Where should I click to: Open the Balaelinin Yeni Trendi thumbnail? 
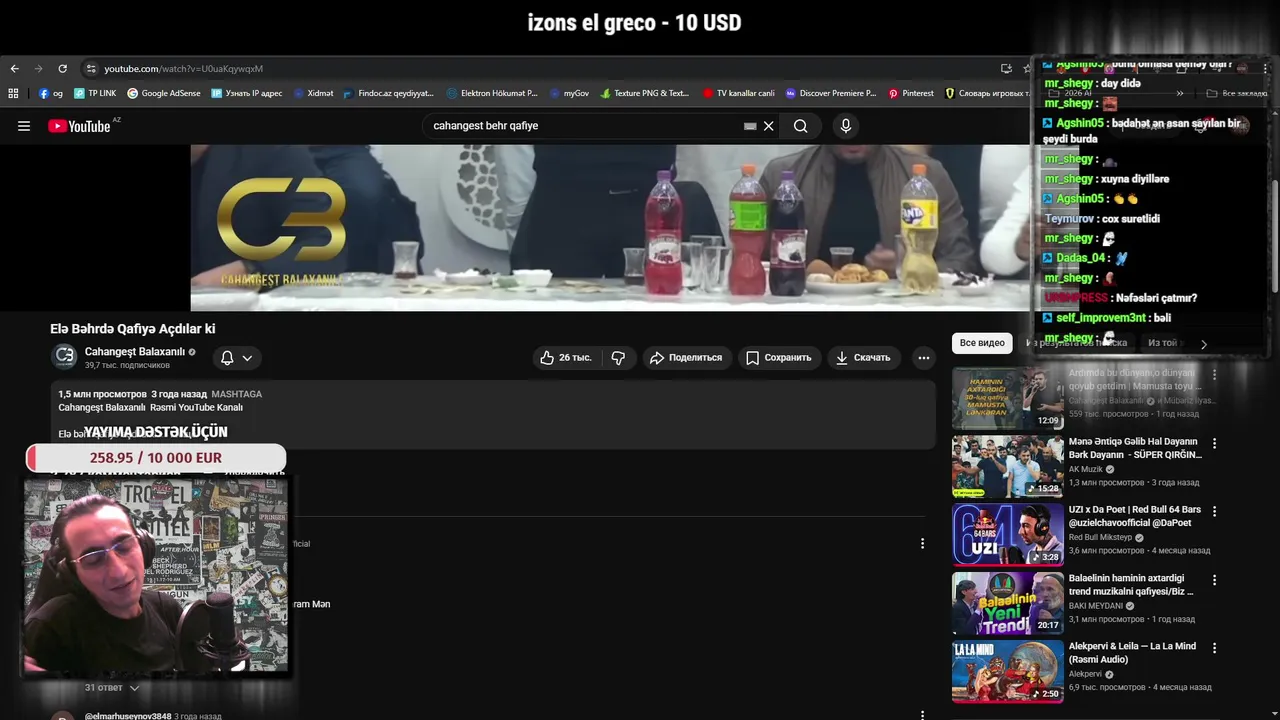click(1007, 603)
